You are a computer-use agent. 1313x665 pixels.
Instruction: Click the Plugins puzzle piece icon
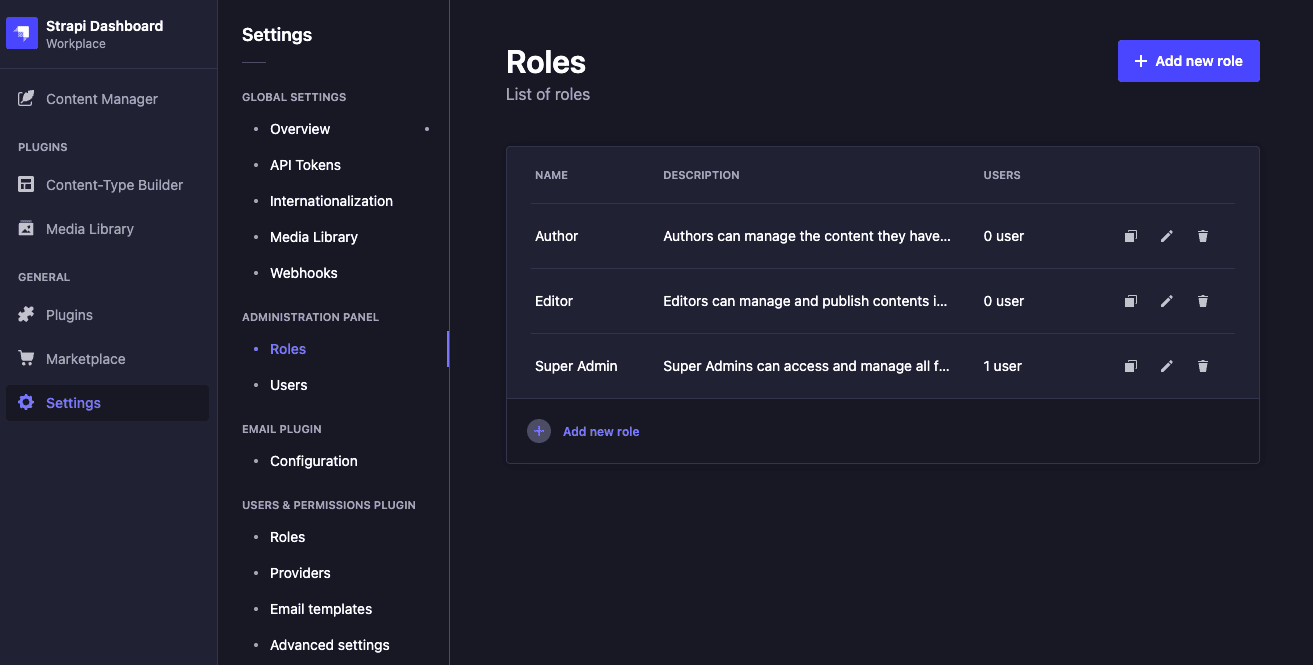click(26, 315)
